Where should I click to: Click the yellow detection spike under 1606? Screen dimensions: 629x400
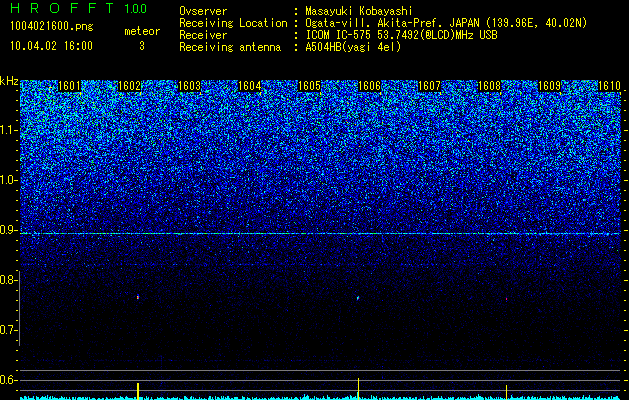tap(358, 388)
